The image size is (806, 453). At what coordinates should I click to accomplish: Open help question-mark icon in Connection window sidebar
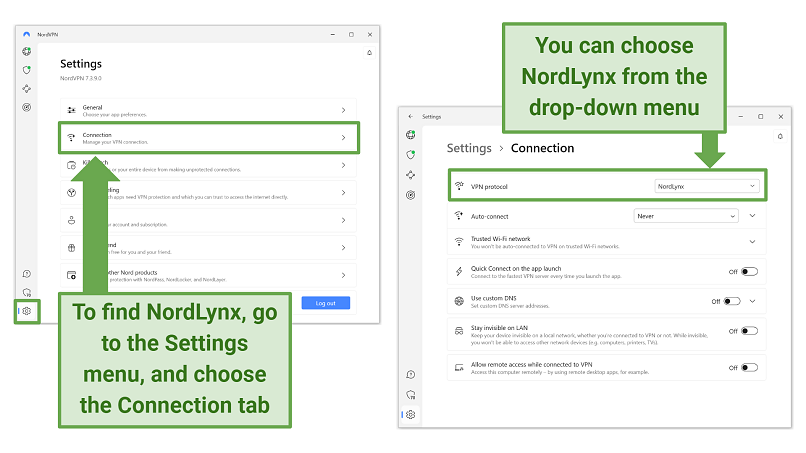(410, 375)
